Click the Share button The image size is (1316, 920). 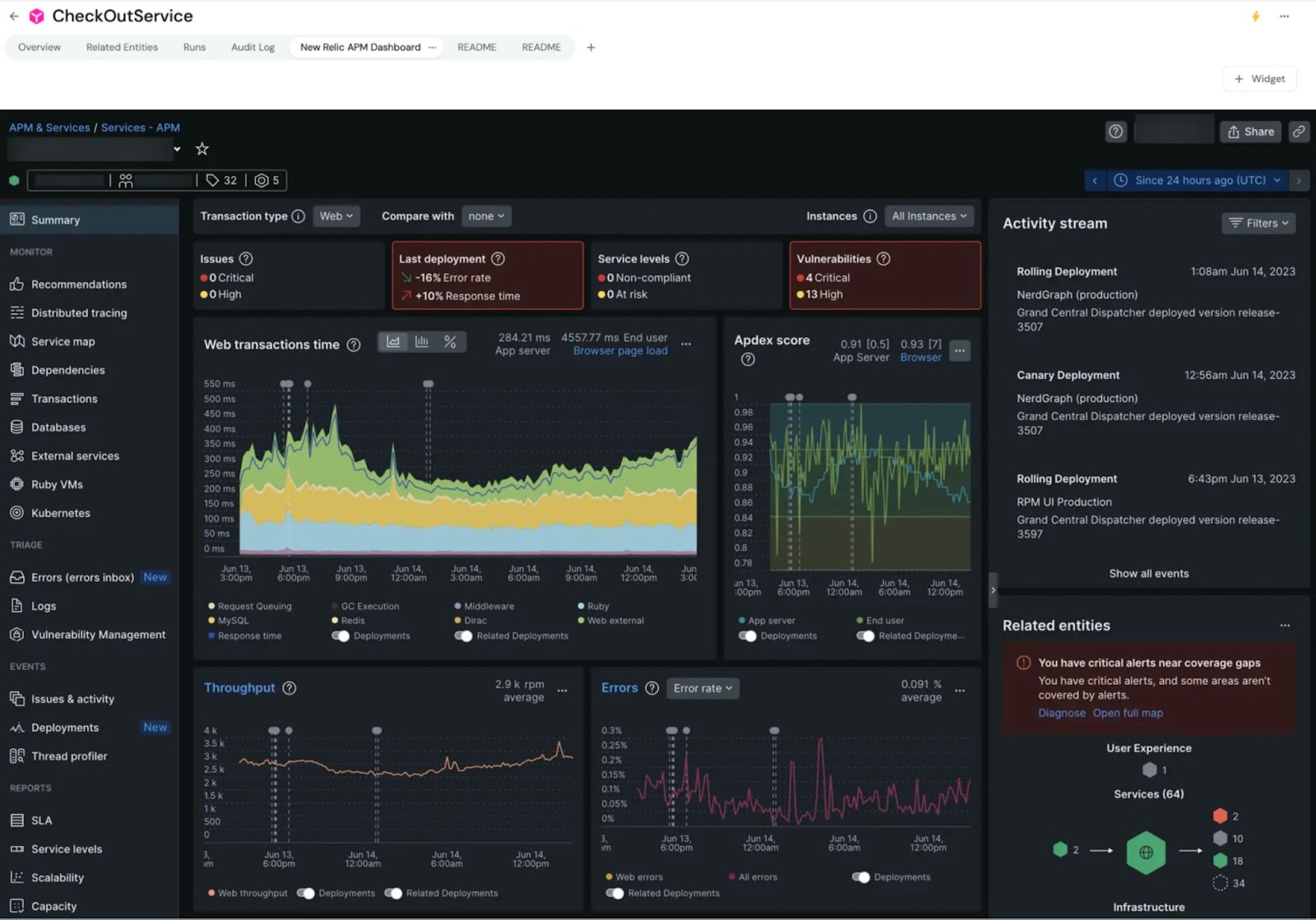tap(1250, 132)
